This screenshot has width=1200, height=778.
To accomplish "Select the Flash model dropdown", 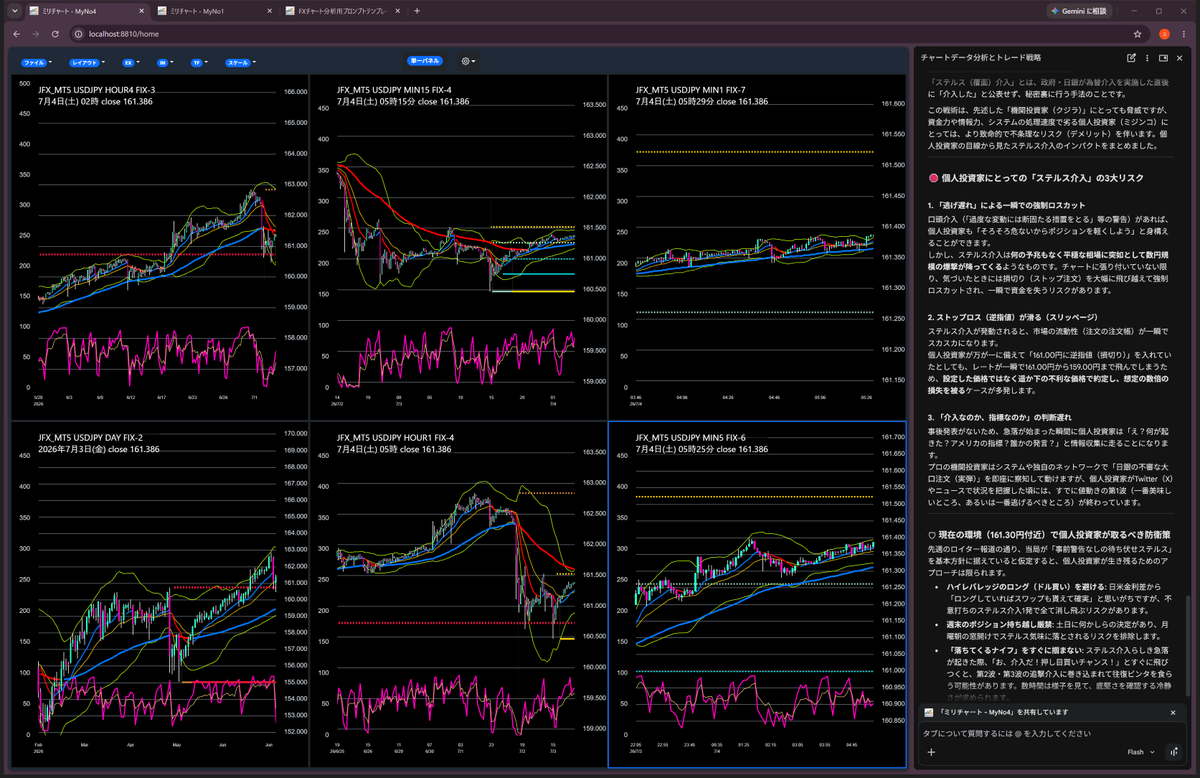I will coord(1140,752).
